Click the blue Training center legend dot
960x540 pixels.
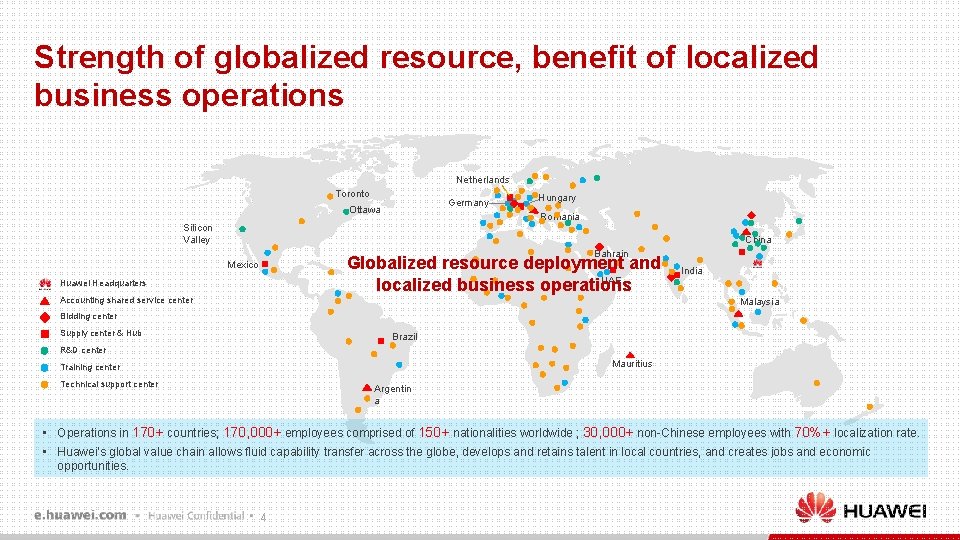pyautogui.click(x=45, y=367)
